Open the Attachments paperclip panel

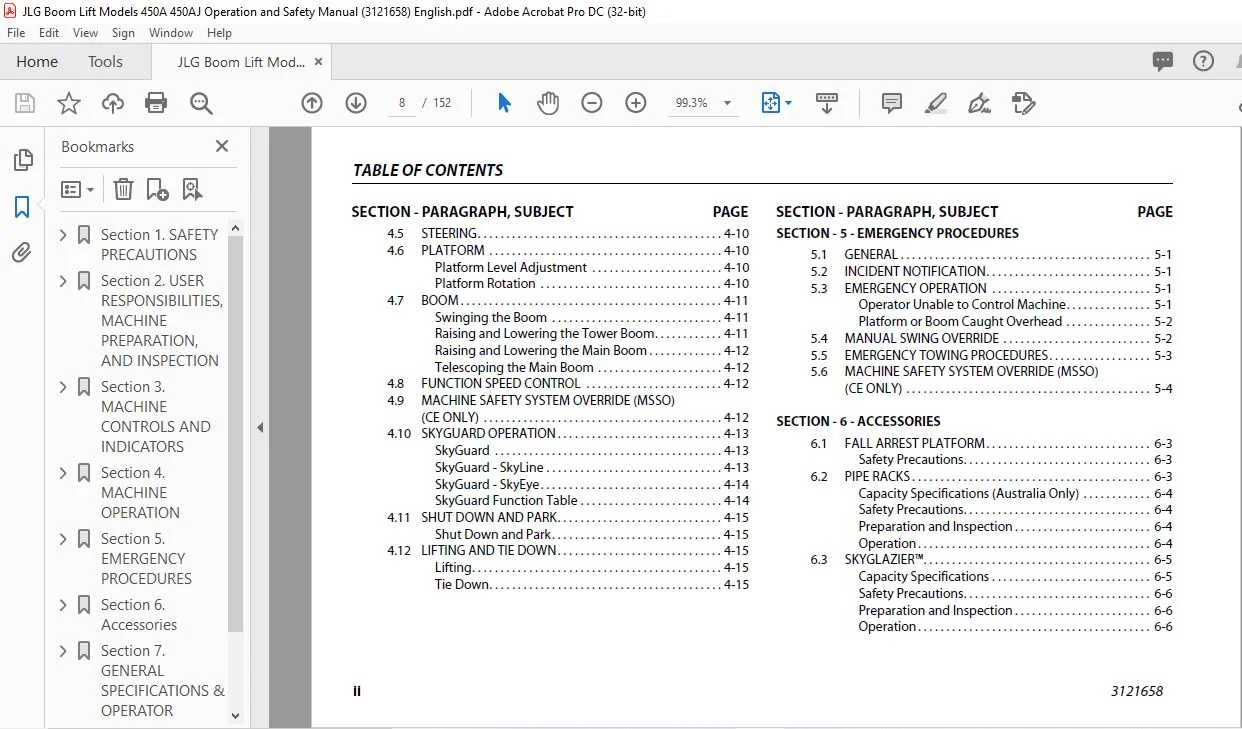[x=22, y=252]
